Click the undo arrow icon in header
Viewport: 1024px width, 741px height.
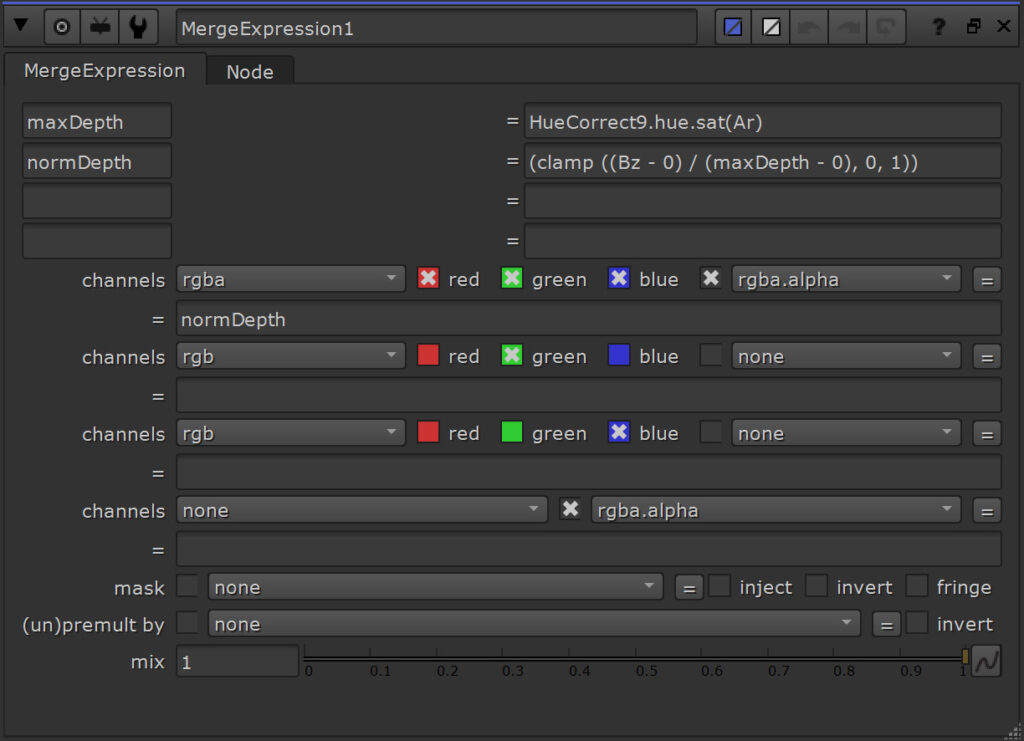pyautogui.click(x=809, y=27)
